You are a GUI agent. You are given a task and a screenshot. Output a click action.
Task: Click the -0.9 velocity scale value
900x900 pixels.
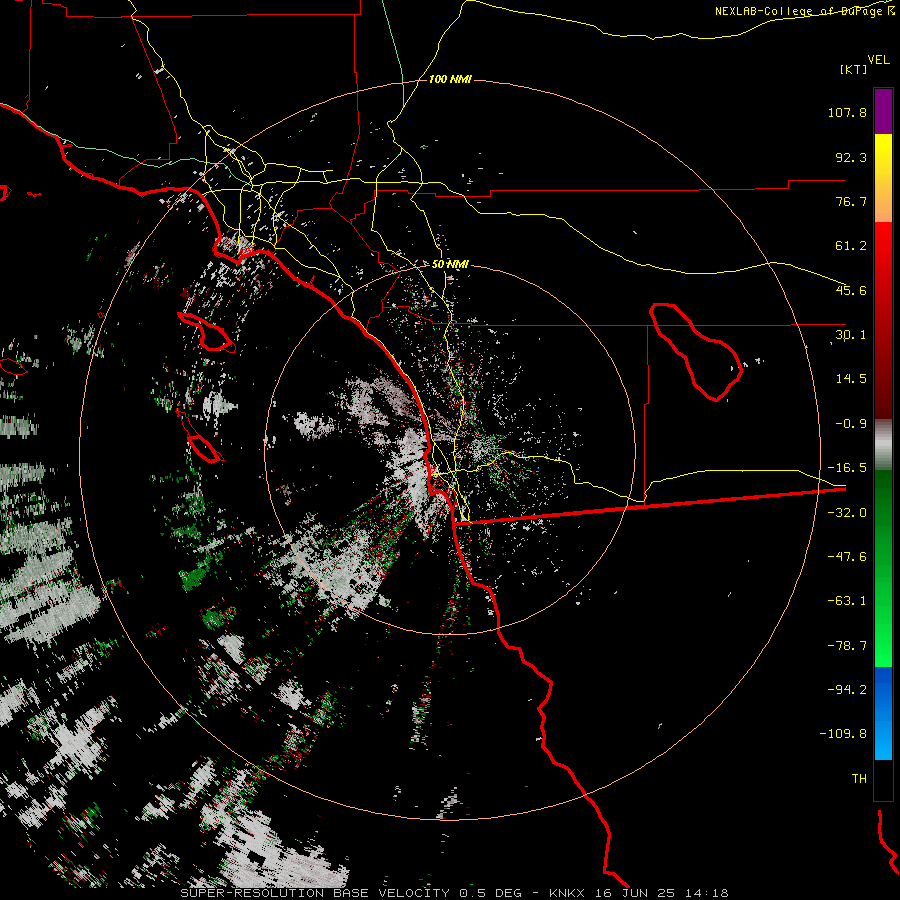pyautogui.click(x=851, y=424)
